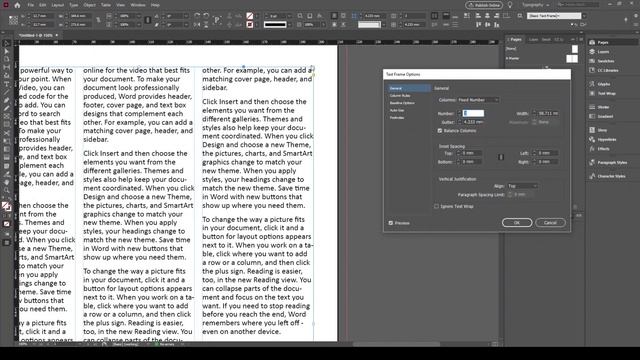This screenshot has width=640, height=360.
Task: Open the Typography workspace switcher
Action: pyautogui.click(x=535, y=5)
